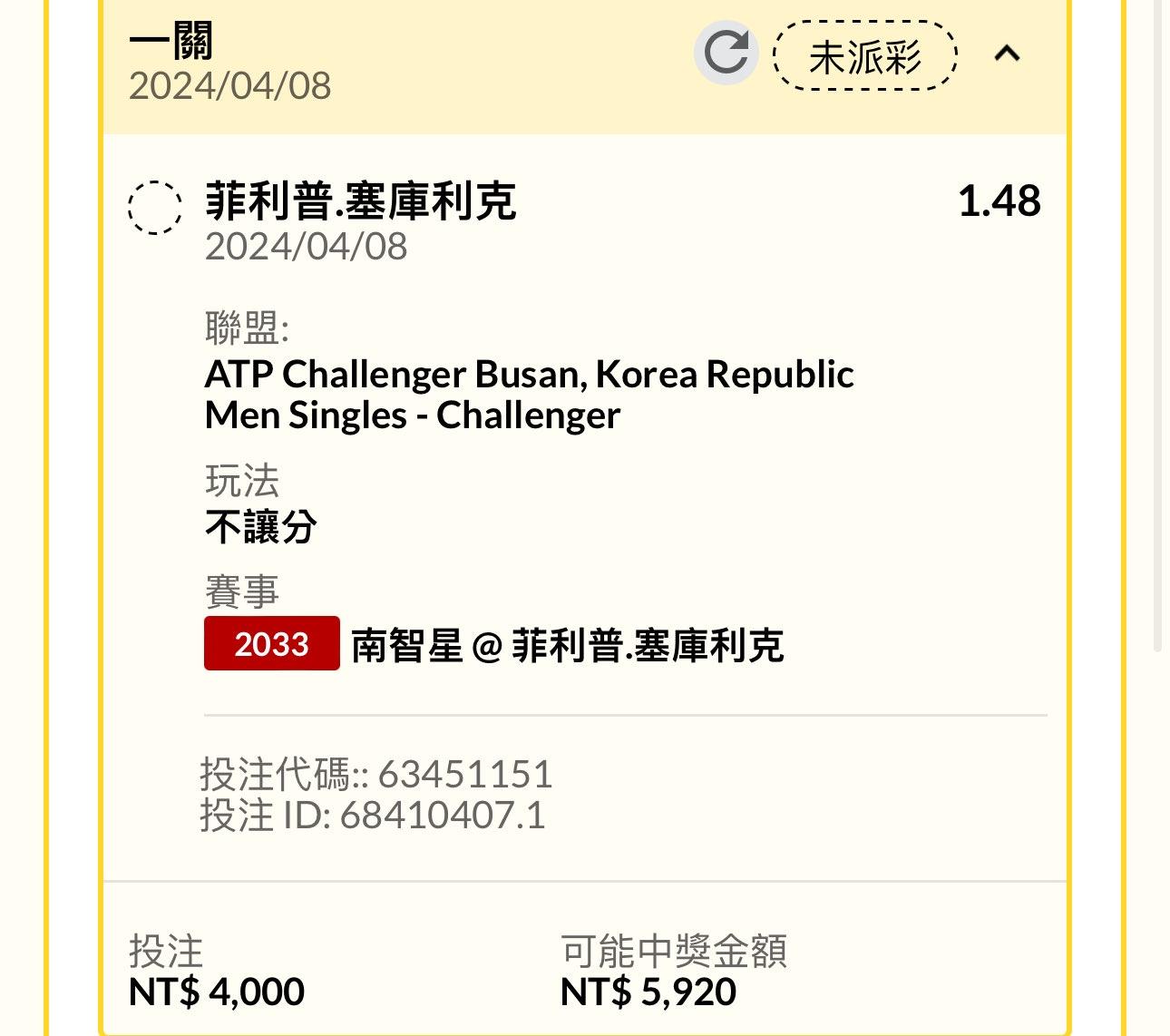Click the NT$ 5,920 potential payout
Image resolution: width=1170 pixels, height=1036 pixels.
(648, 992)
